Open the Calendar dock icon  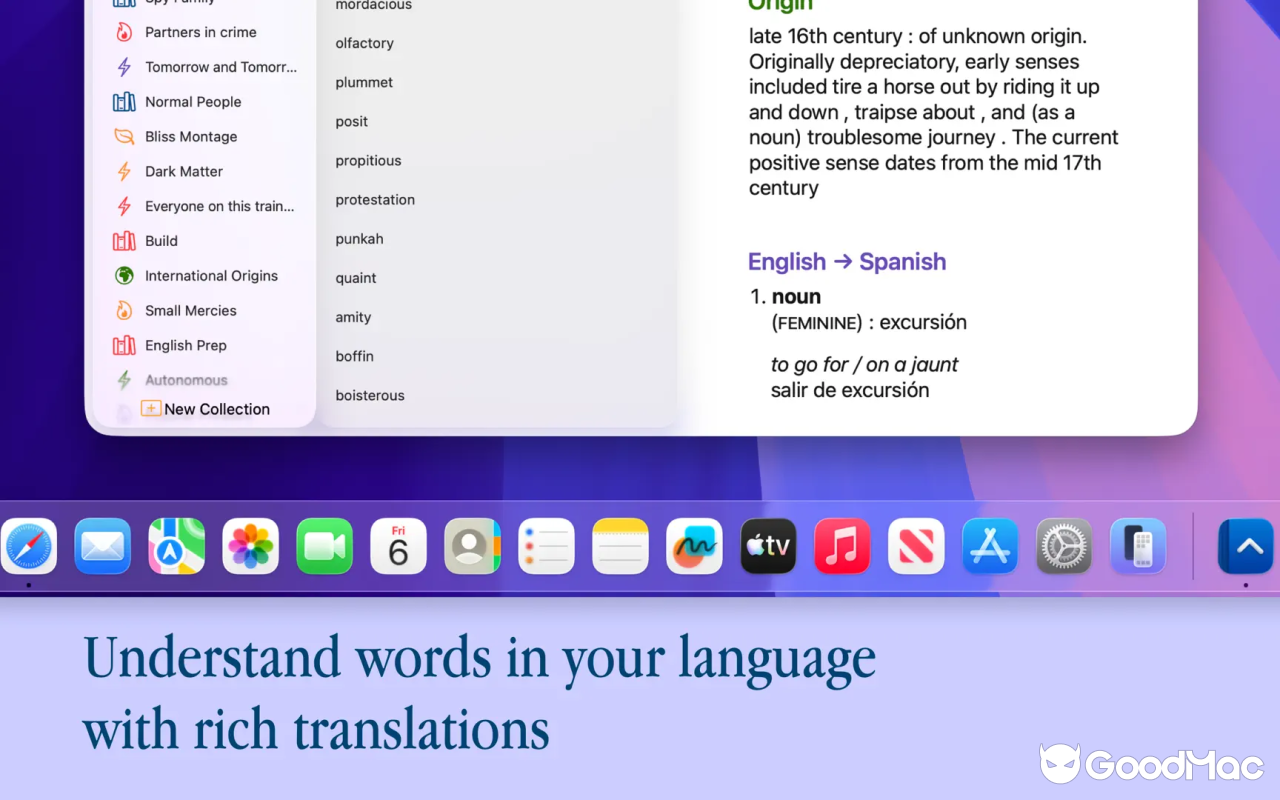click(x=399, y=546)
